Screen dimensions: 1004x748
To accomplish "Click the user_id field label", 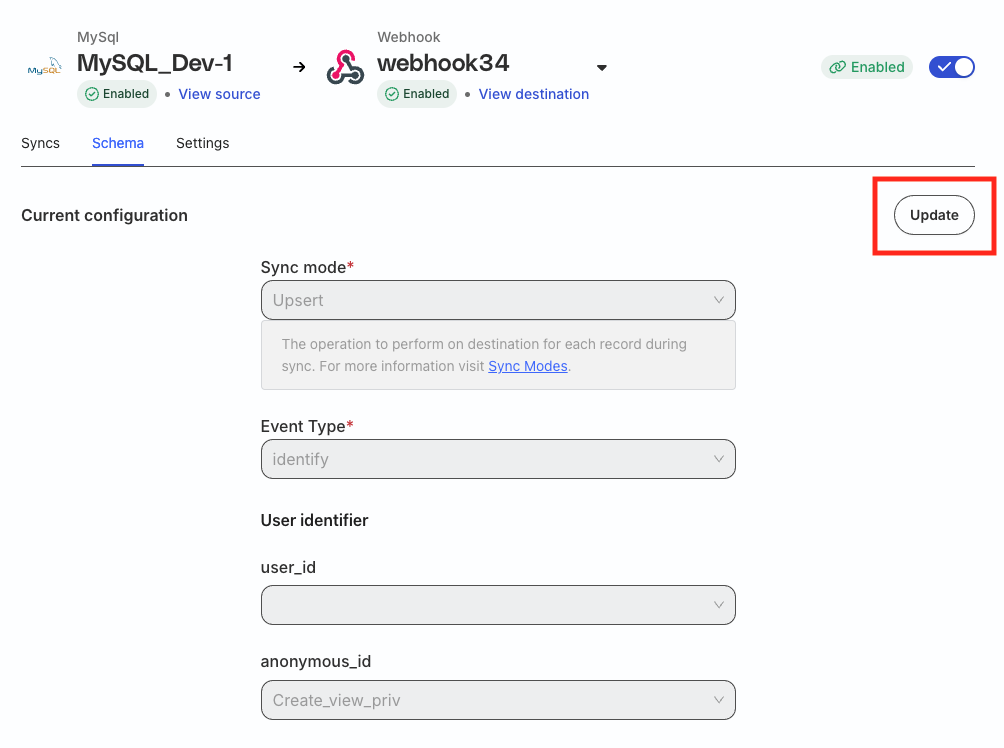I will click(288, 567).
